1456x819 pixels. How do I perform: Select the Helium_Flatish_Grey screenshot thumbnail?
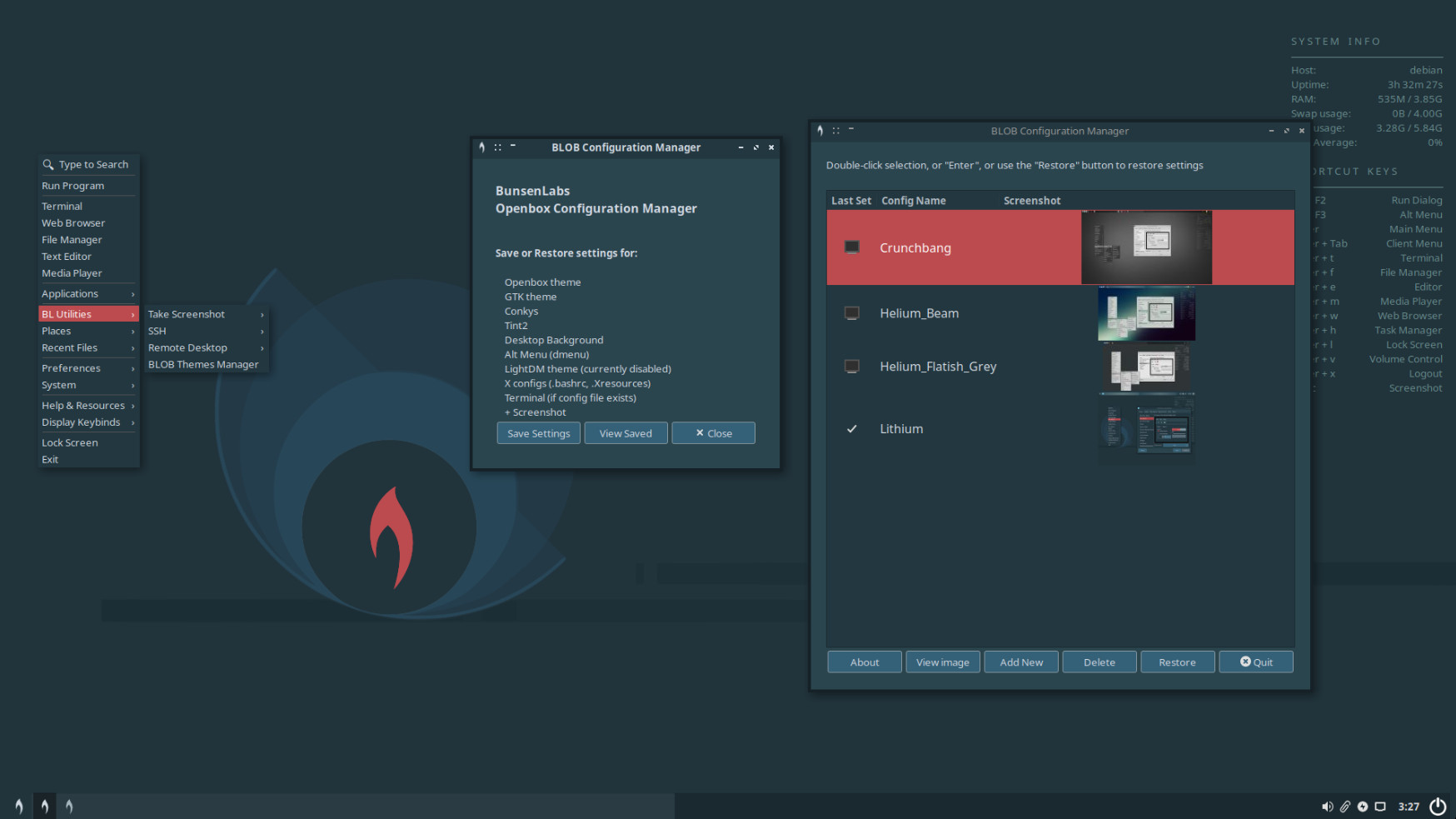coord(1147,367)
